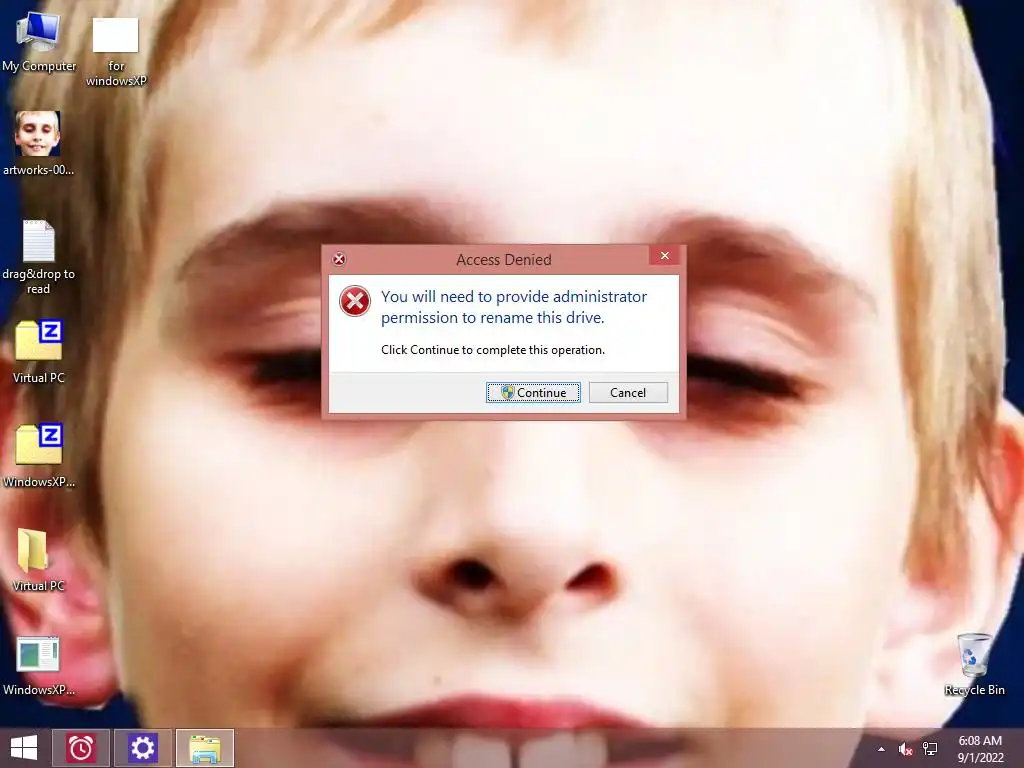The image size is (1024, 768).
Task: Open the File Explorer taskbar button
Action: click(x=204, y=748)
